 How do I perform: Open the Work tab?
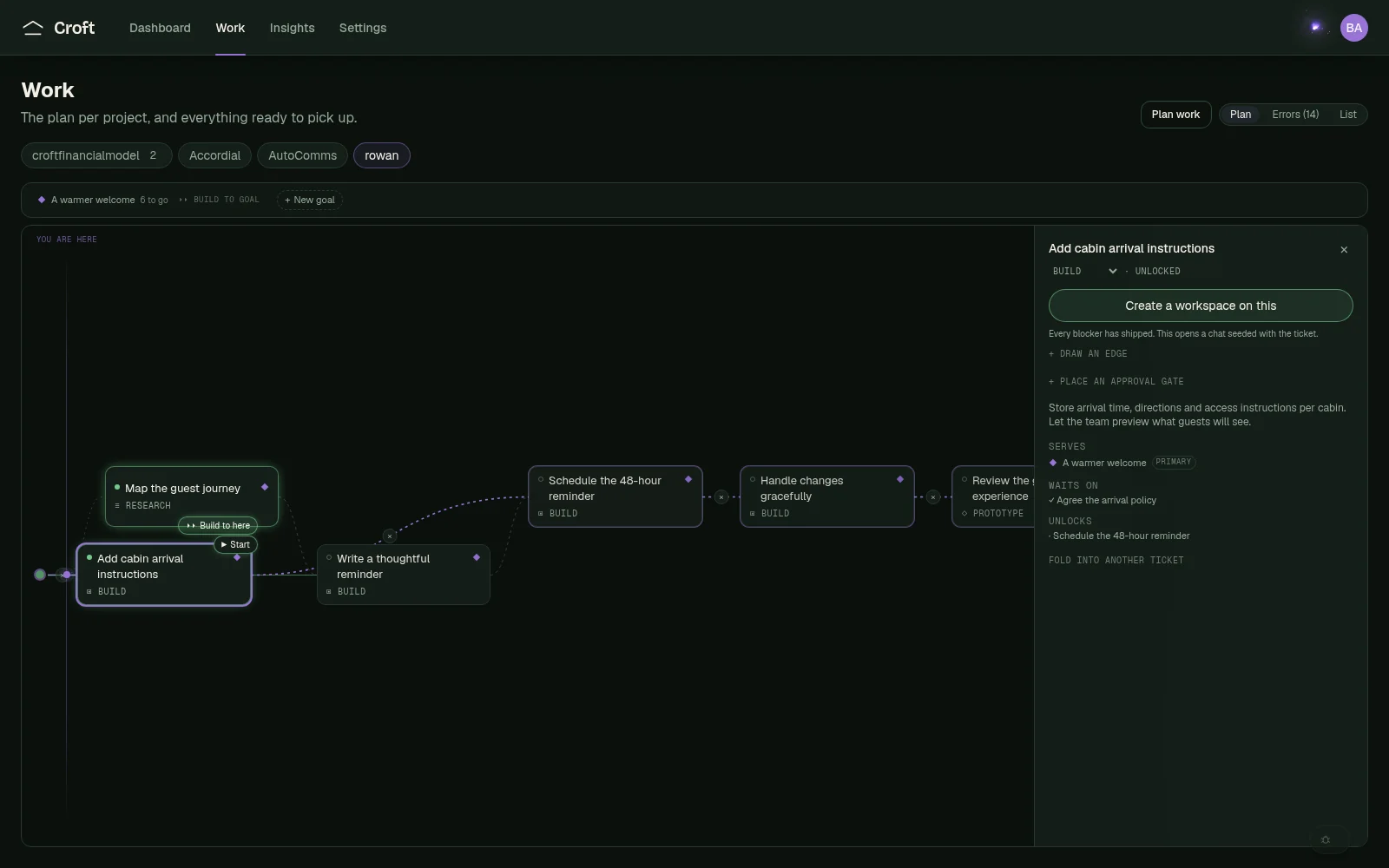pyautogui.click(x=230, y=28)
